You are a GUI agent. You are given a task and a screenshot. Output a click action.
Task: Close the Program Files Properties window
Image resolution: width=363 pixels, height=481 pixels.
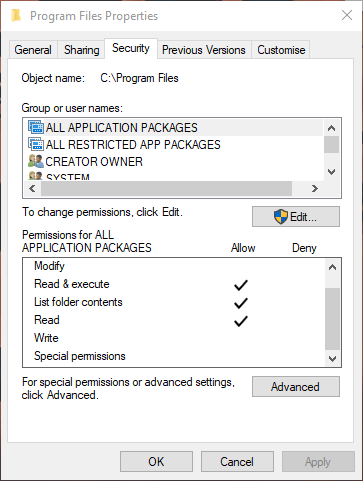(x=347, y=15)
